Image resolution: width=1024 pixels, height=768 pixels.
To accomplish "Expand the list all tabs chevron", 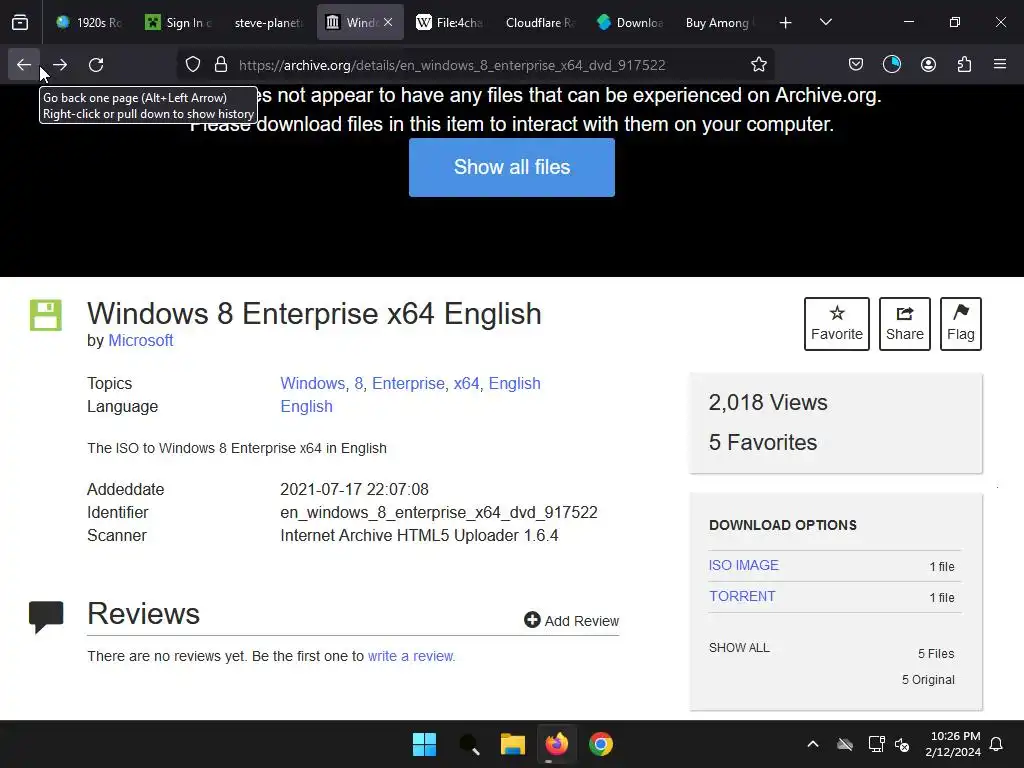I will (x=825, y=23).
